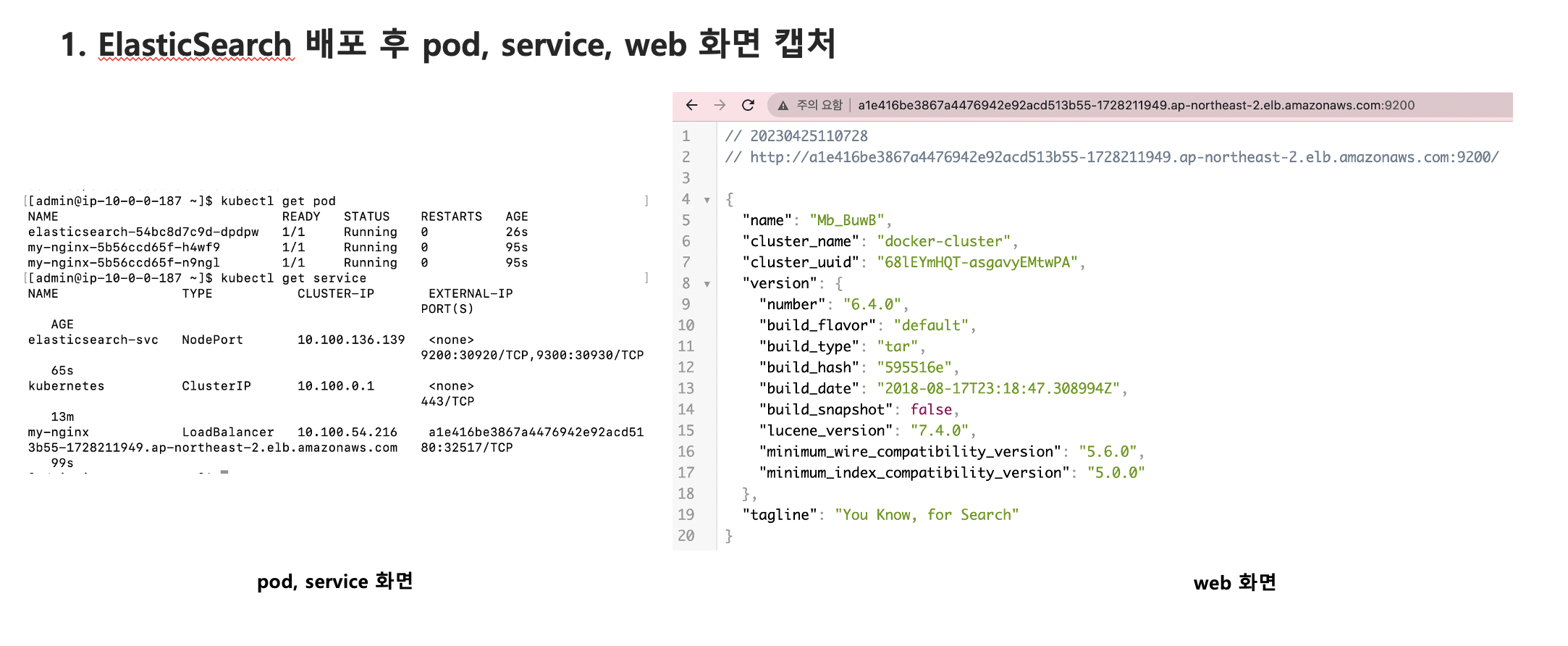Click the CLUSTER-IP column header
This screenshot has width=1568, height=646.
coord(336,293)
